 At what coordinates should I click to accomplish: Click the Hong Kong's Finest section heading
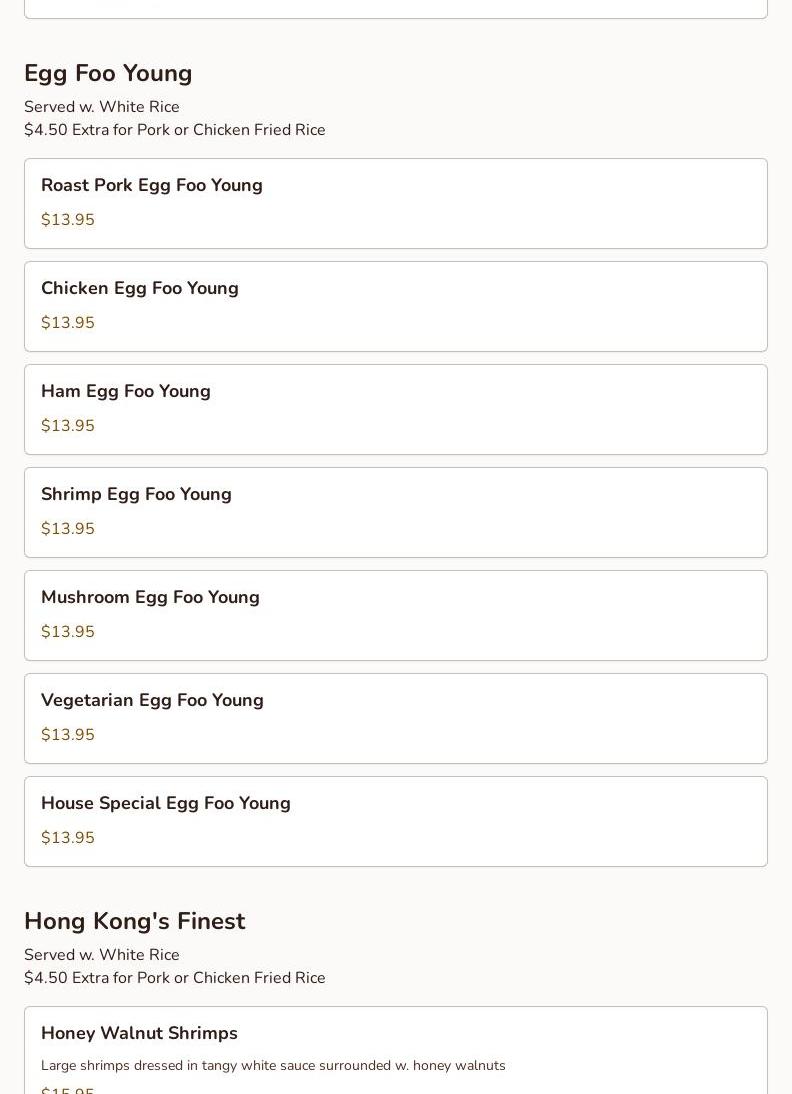pyautogui.click(x=134, y=922)
